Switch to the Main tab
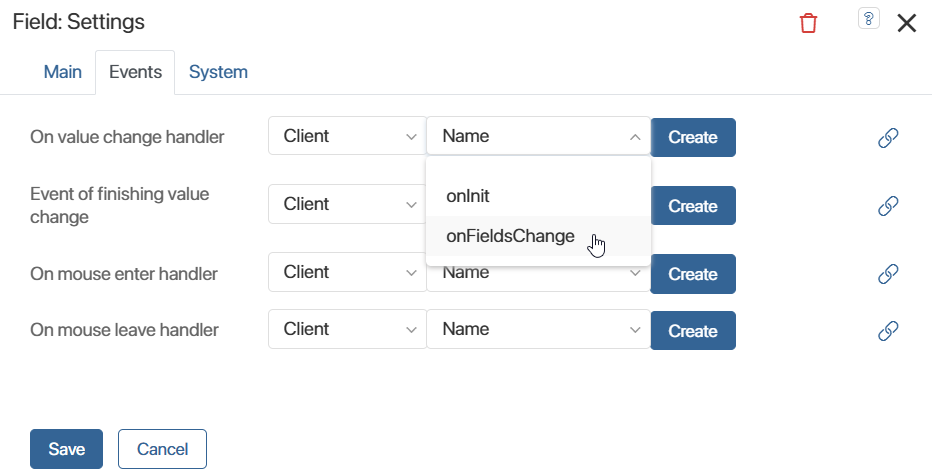Screen dimensions: 932x476 click(x=62, y=72)
